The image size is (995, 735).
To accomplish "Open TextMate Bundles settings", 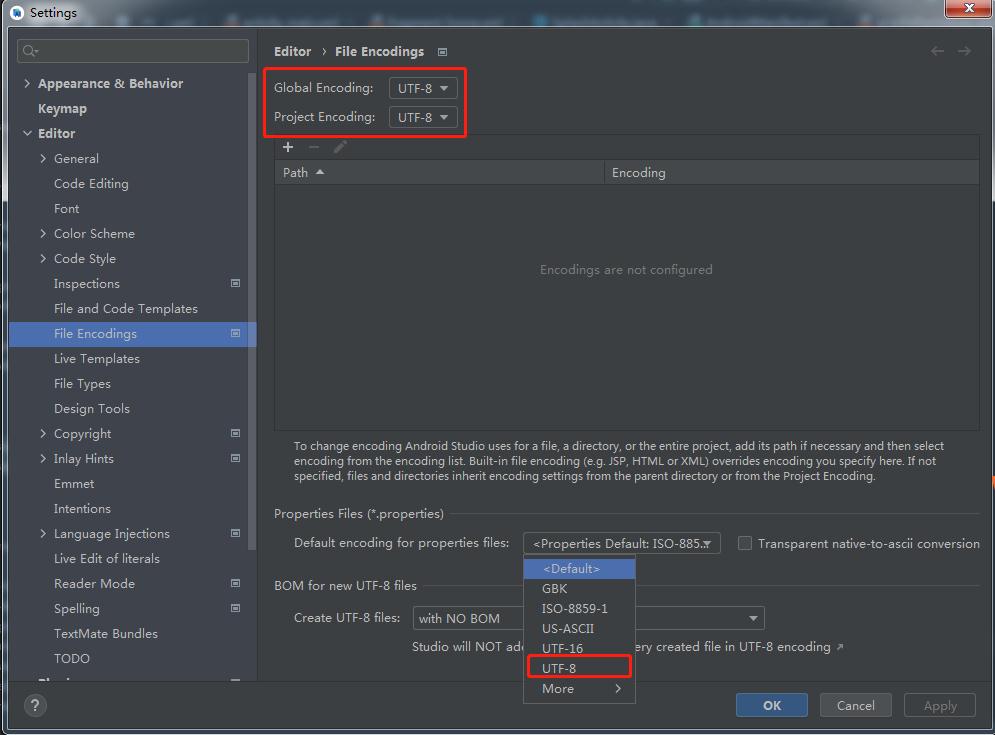I will click(x=106, y=633).
